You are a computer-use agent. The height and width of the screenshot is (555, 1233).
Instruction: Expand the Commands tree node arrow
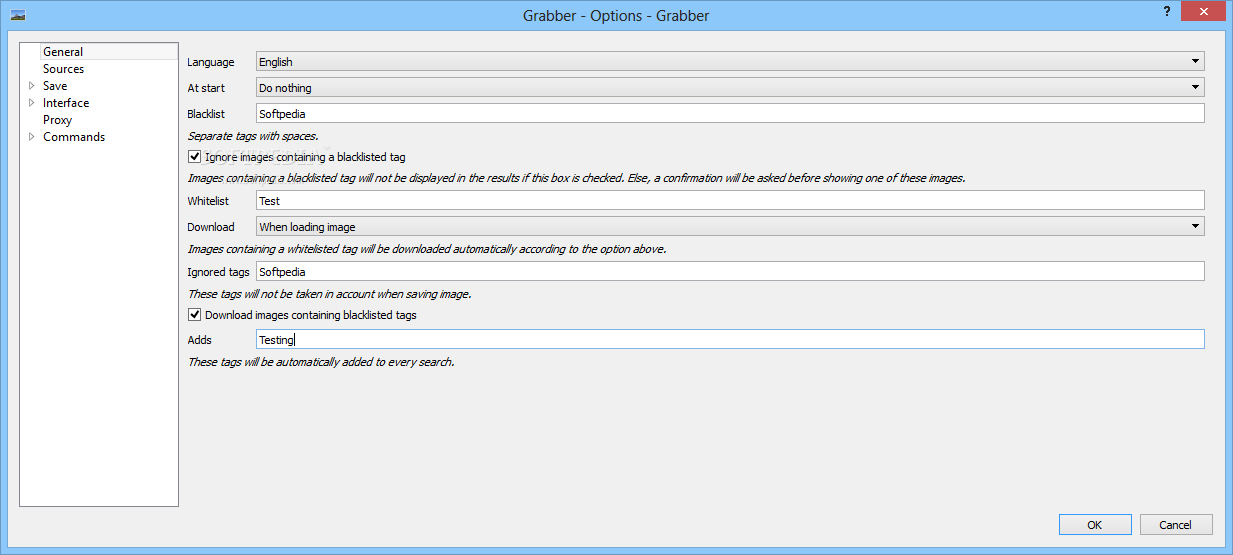(32, 137)
